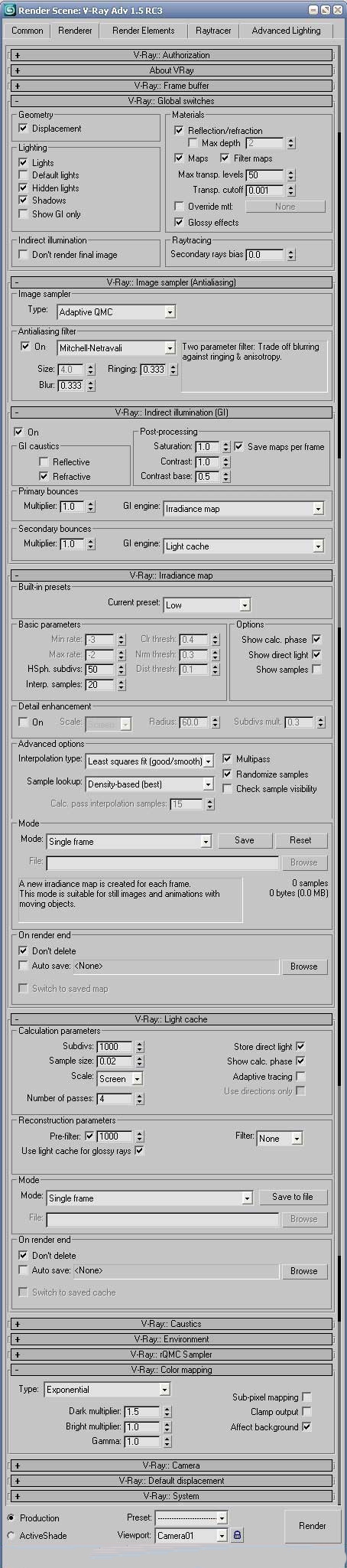The width and height of the screenshot is (347, 1568).
Task: Switch to the Common tab
Action: click(x=28, y=31)
